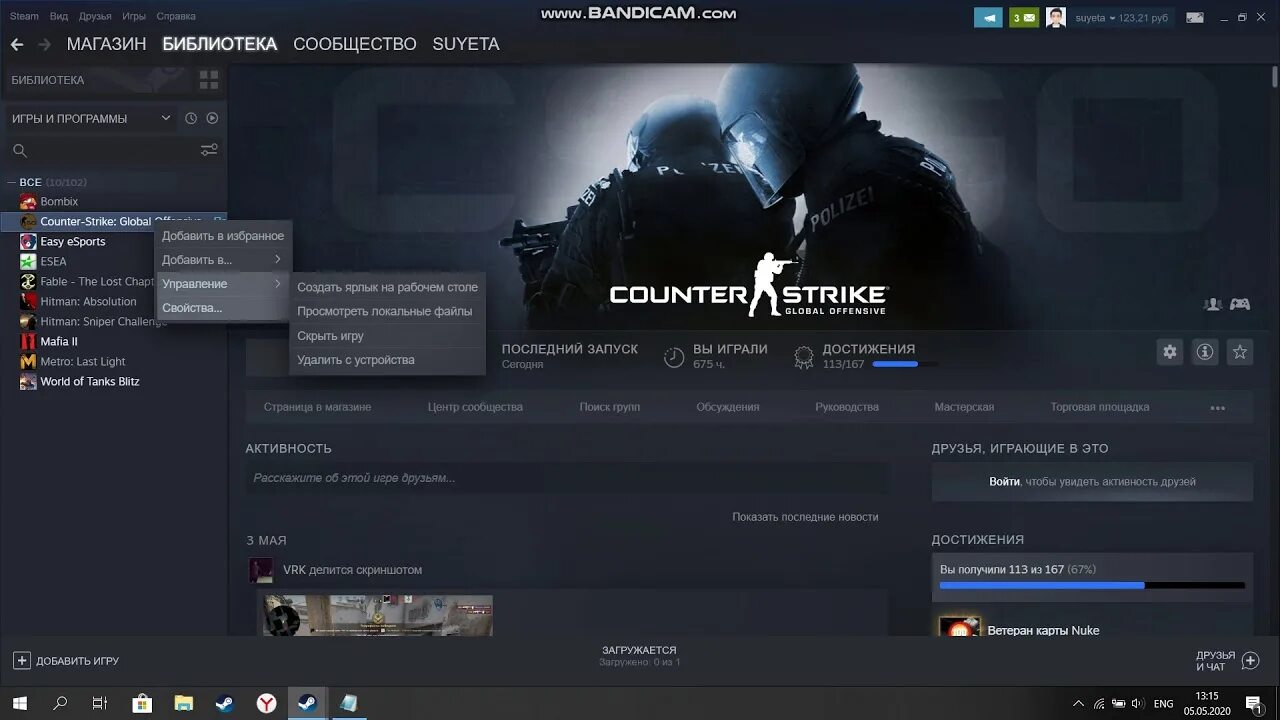
Task: Open Yandex browser in taskbar
Action: (266, 703)
